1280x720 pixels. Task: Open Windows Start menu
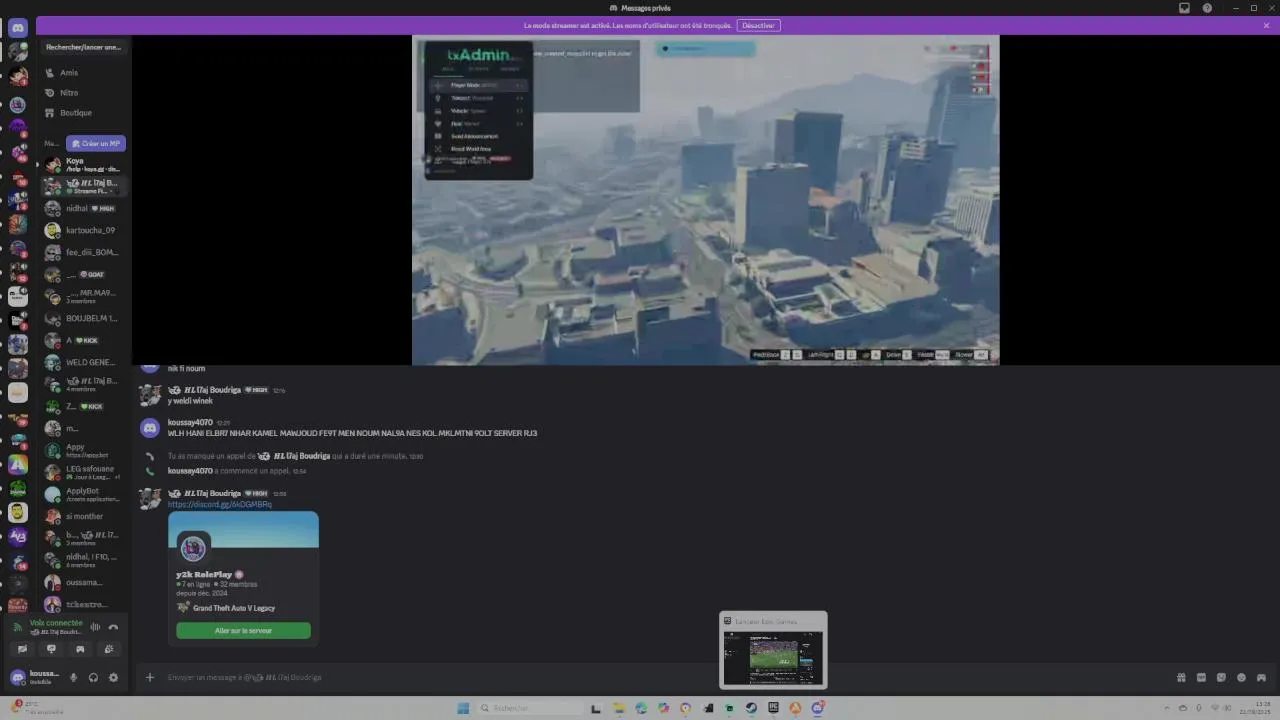(x=463, y=708)
